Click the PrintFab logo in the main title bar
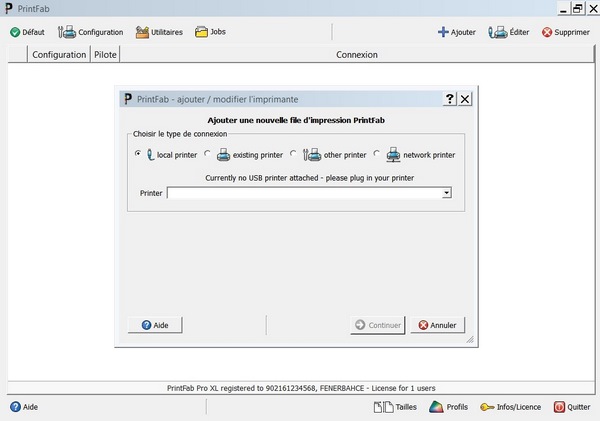The image size is (600, 421). click(8, 8)
